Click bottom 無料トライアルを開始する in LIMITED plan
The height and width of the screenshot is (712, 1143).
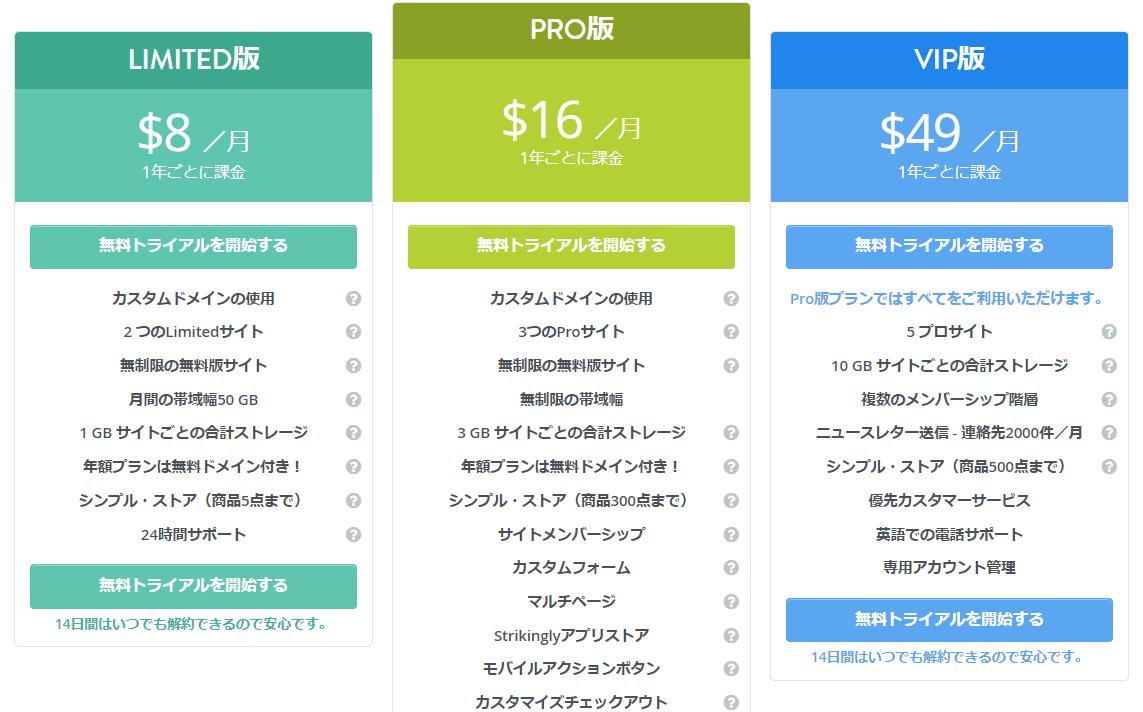pos(193,586)
